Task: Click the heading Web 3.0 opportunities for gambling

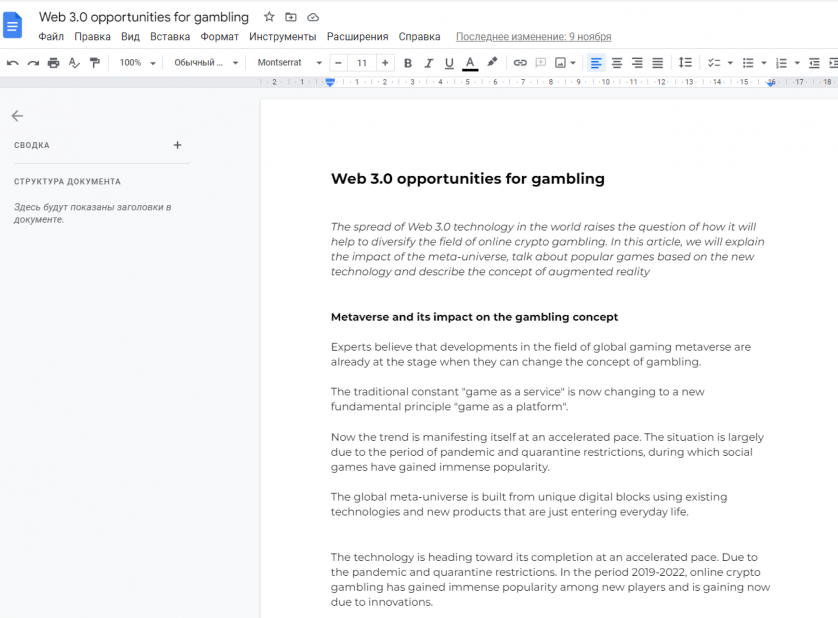Action: (468, 179)
